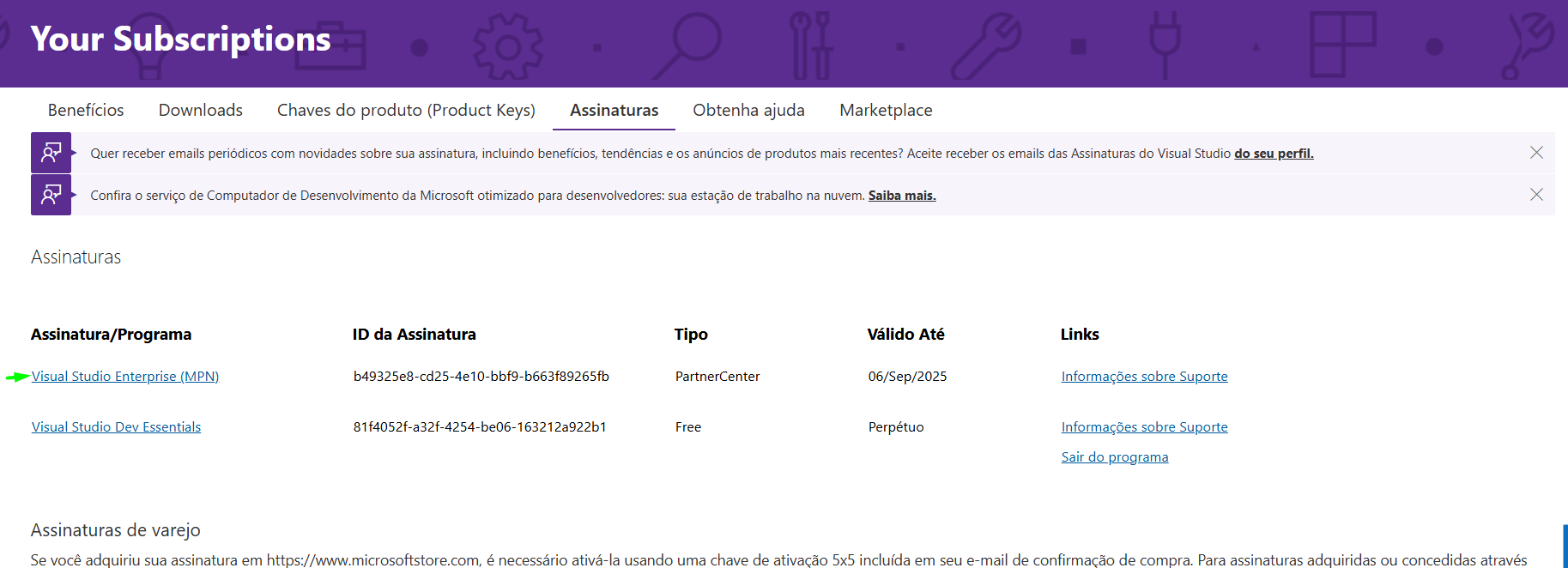Open Visual Studio Dev Essentials subscription link
This screenshot has width=1568, height=568.
pos(116,426)
